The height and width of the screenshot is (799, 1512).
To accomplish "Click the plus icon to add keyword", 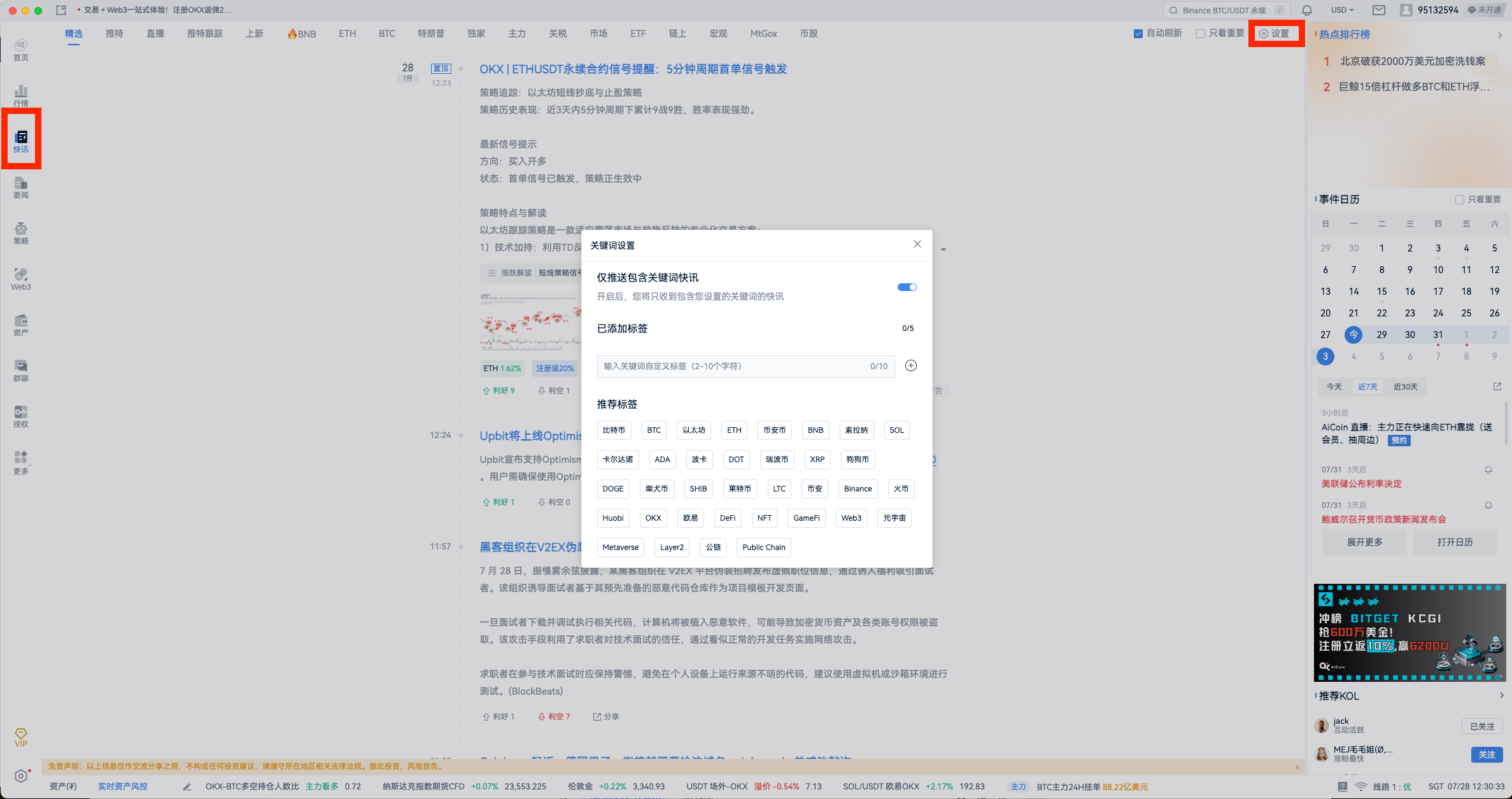I will (x=911, y=365).
